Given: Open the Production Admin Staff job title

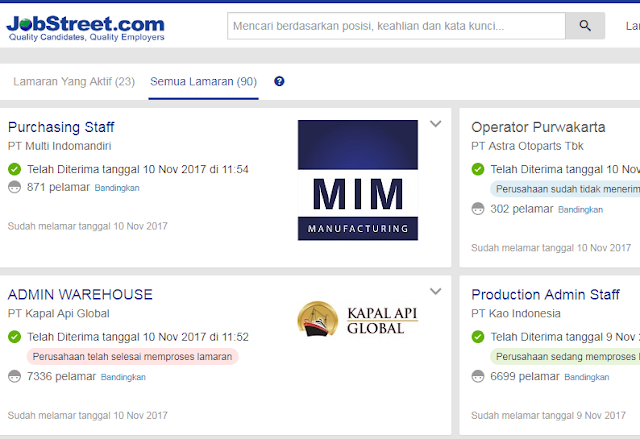Looking at the screenshot, I should [545, 295].
